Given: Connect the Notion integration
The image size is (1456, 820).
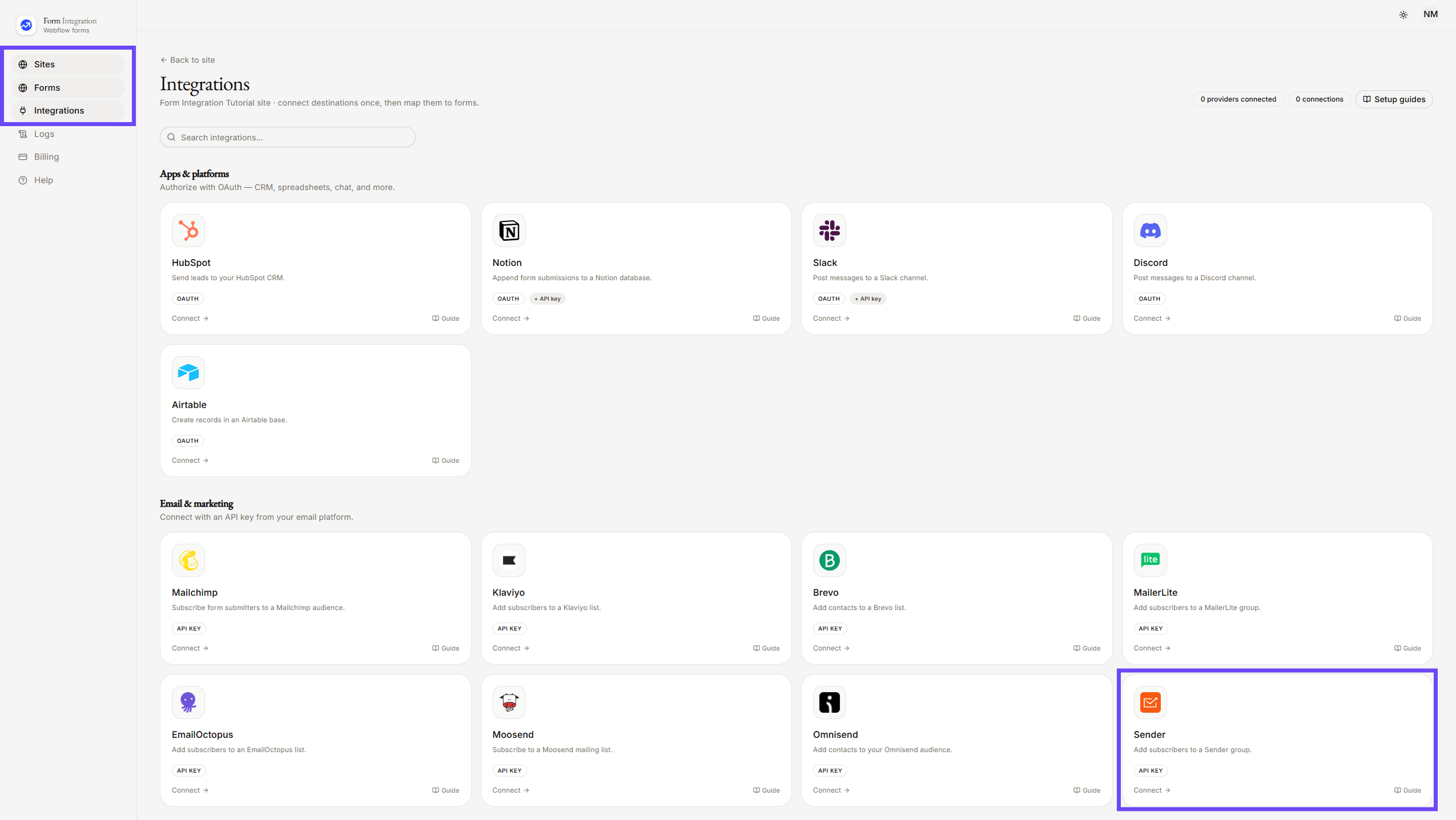Looking at the screenshot, I should (510, 318).
